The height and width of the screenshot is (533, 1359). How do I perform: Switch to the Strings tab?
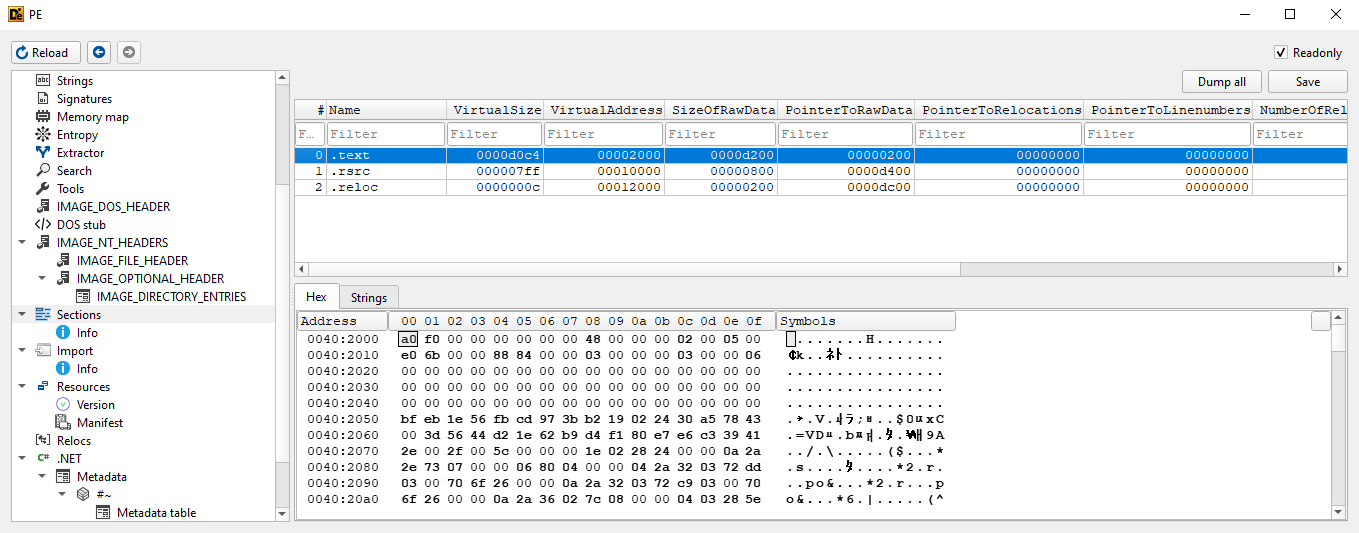pos(369,297)
